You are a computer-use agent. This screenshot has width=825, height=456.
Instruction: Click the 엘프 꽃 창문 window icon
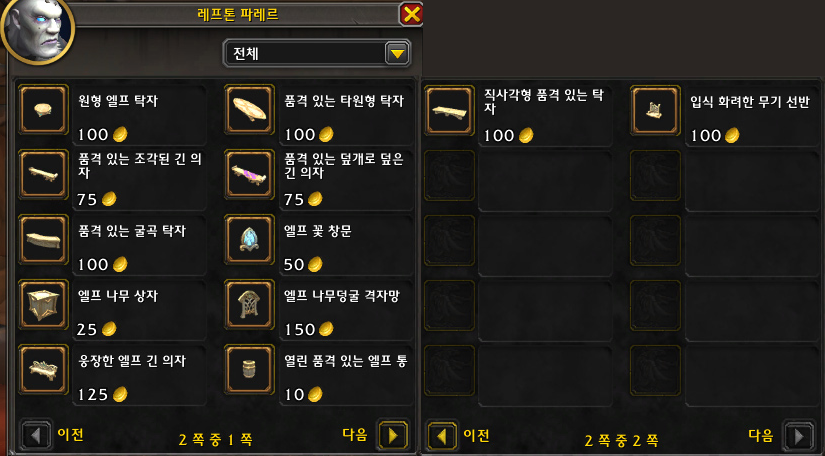[249, 239]
